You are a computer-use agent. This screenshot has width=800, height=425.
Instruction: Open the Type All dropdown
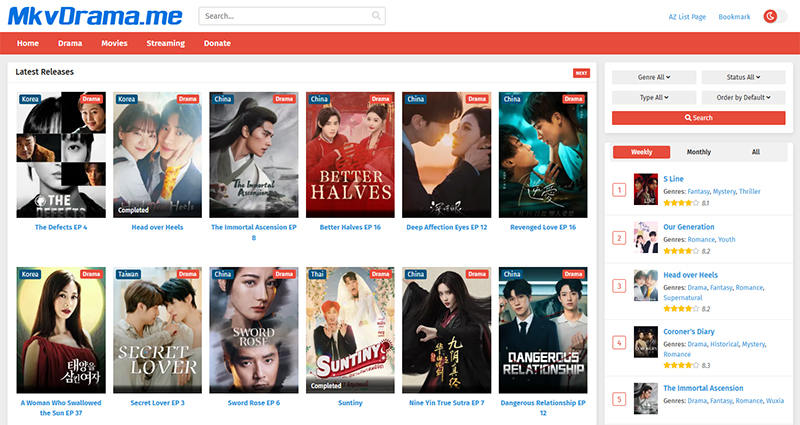pyautogui.click(x=654, y=97)
